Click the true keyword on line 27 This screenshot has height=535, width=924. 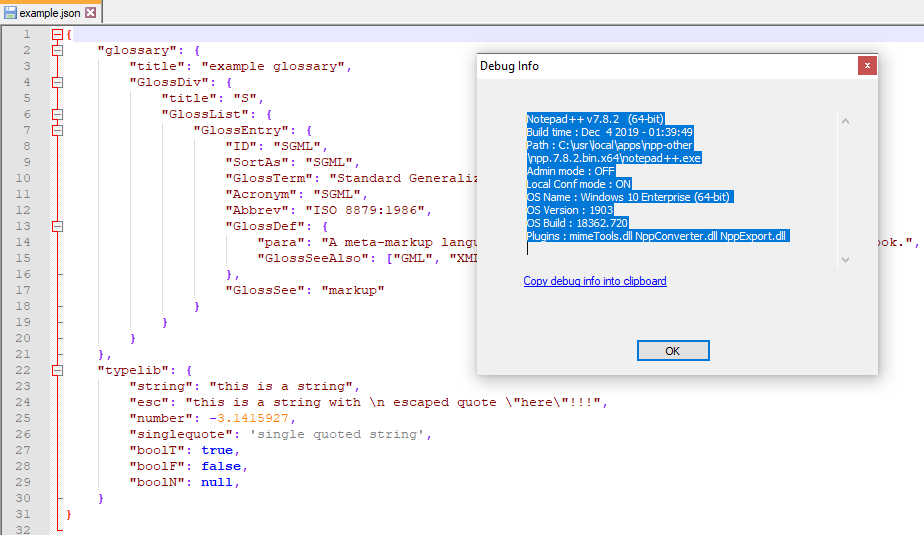click(x=217, y=450)
